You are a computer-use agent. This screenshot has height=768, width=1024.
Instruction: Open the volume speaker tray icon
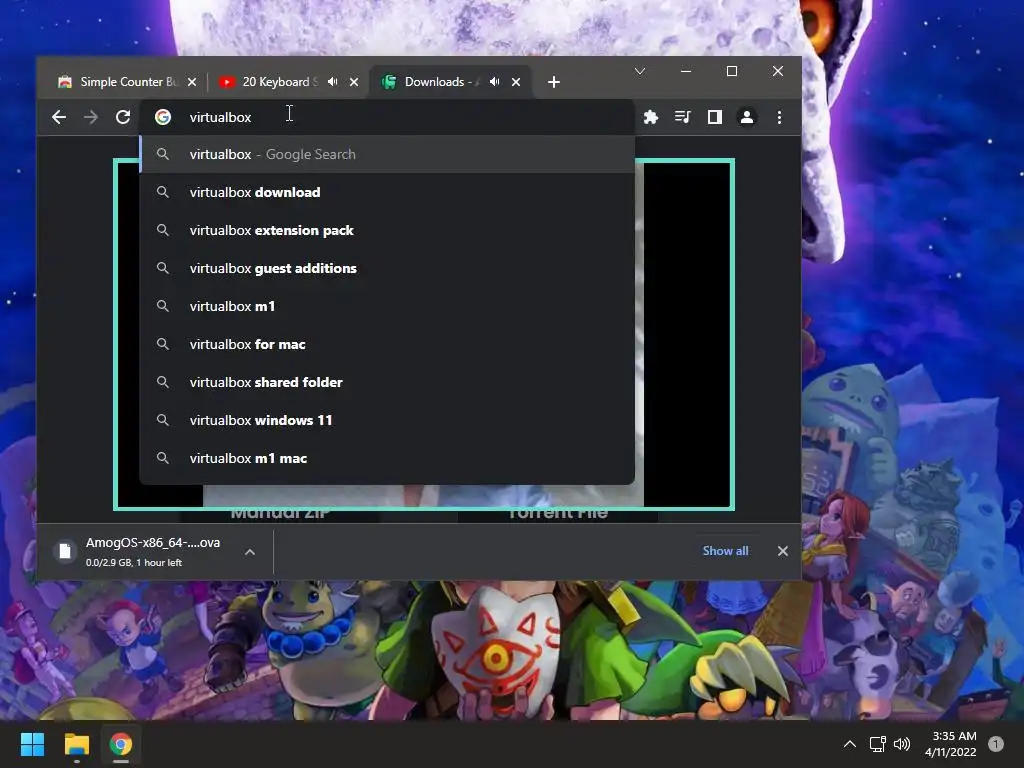pyautogui.click(x=902, y=744)
